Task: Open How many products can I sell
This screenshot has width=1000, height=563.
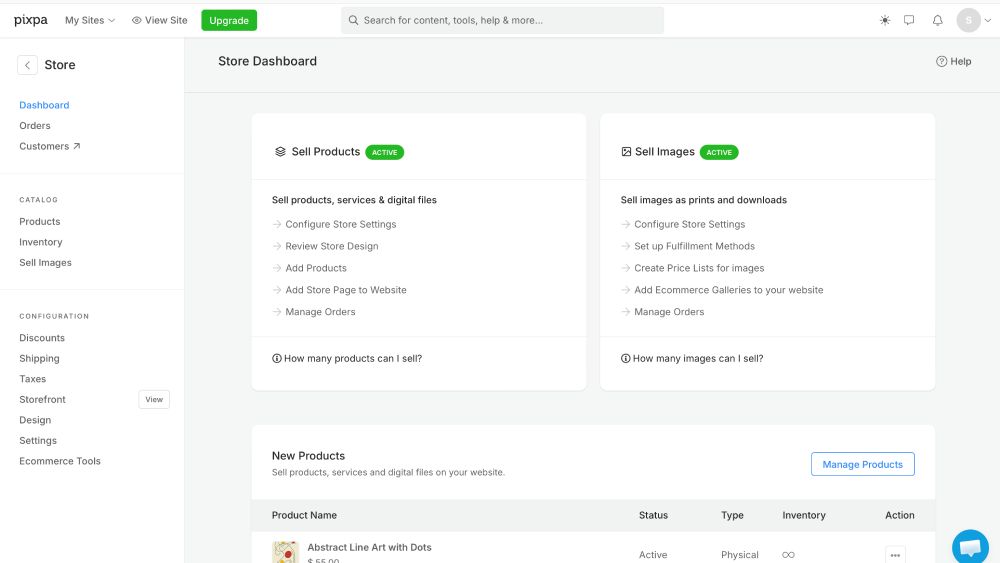Action: (x=347, y=358)
